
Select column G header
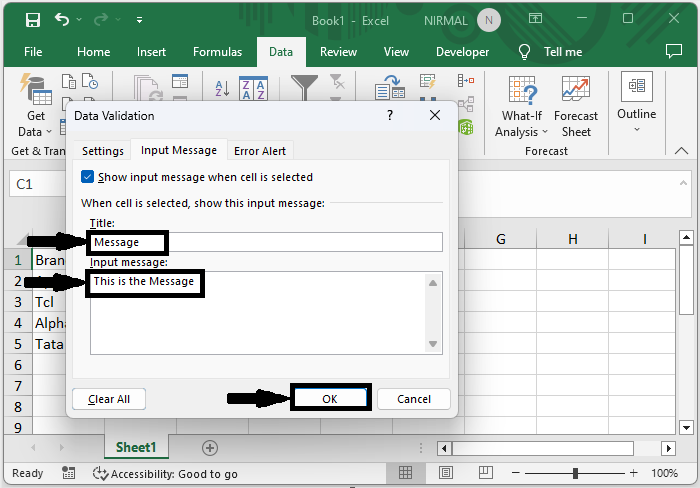pyautogui.click(x=500, y=239)
